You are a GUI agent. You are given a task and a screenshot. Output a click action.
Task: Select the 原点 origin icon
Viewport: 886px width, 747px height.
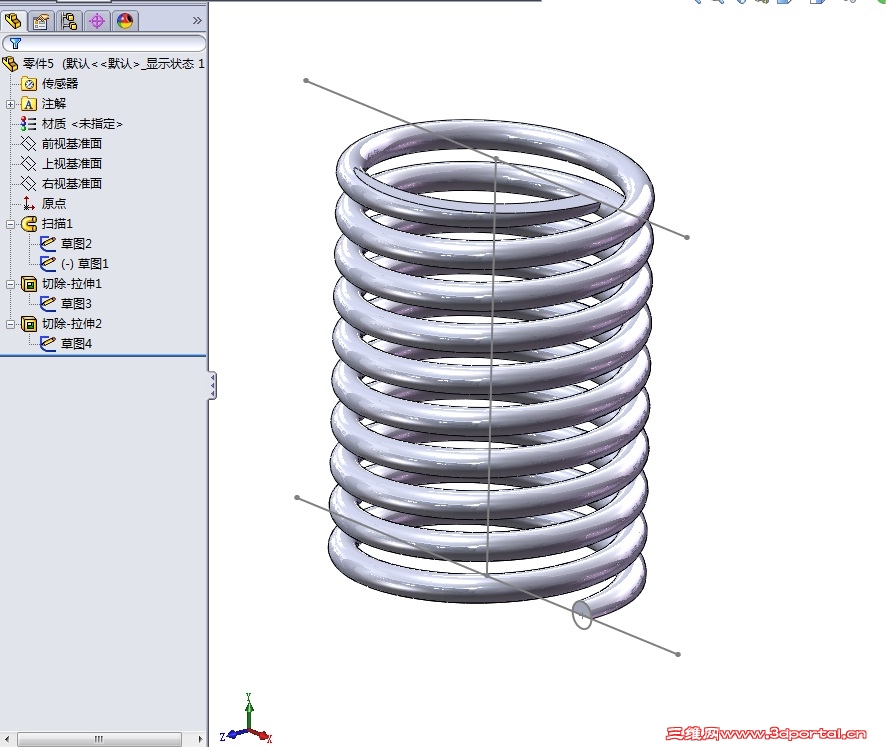pyautogui.click(x=28, y=203)
